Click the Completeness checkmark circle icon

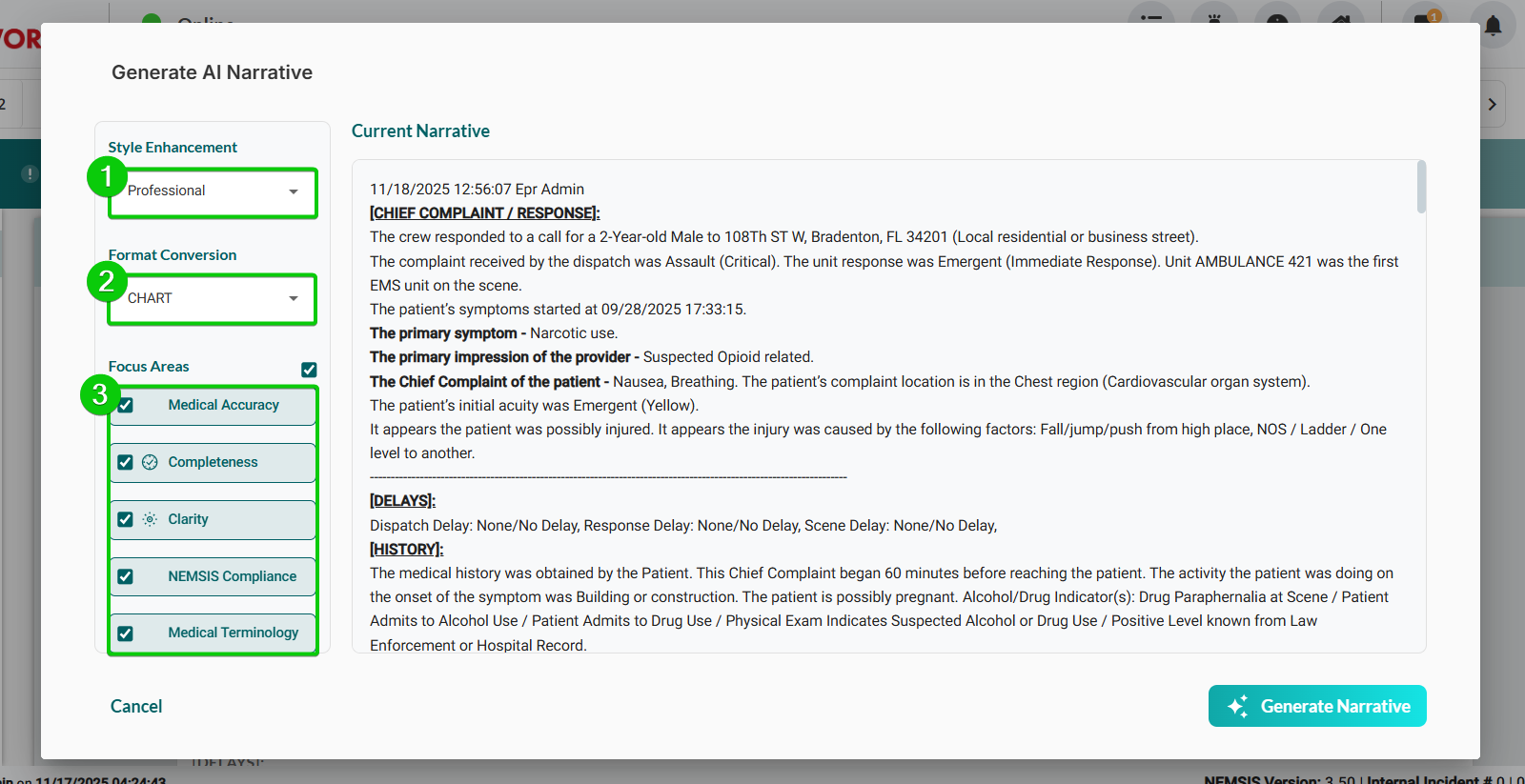(x=150, y=462)
